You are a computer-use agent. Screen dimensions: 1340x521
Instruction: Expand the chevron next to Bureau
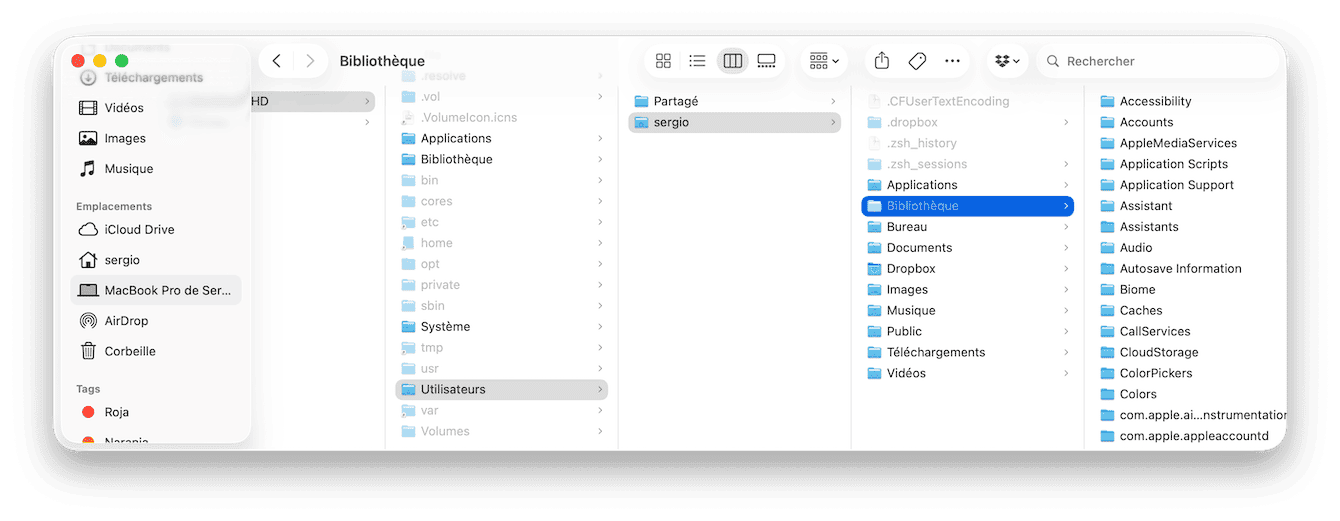coord(1067,227)
